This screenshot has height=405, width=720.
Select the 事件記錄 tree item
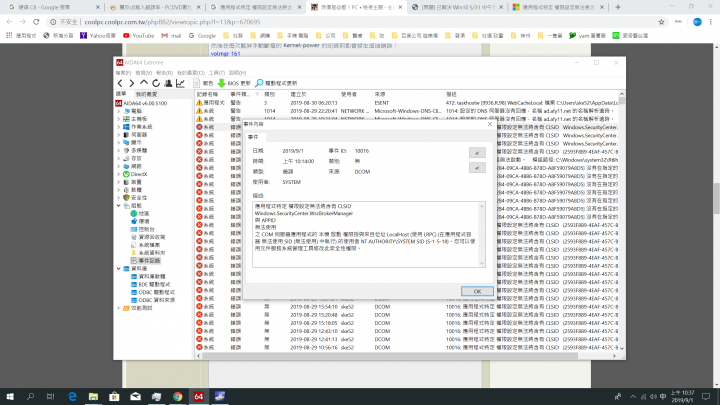point(146,260)
